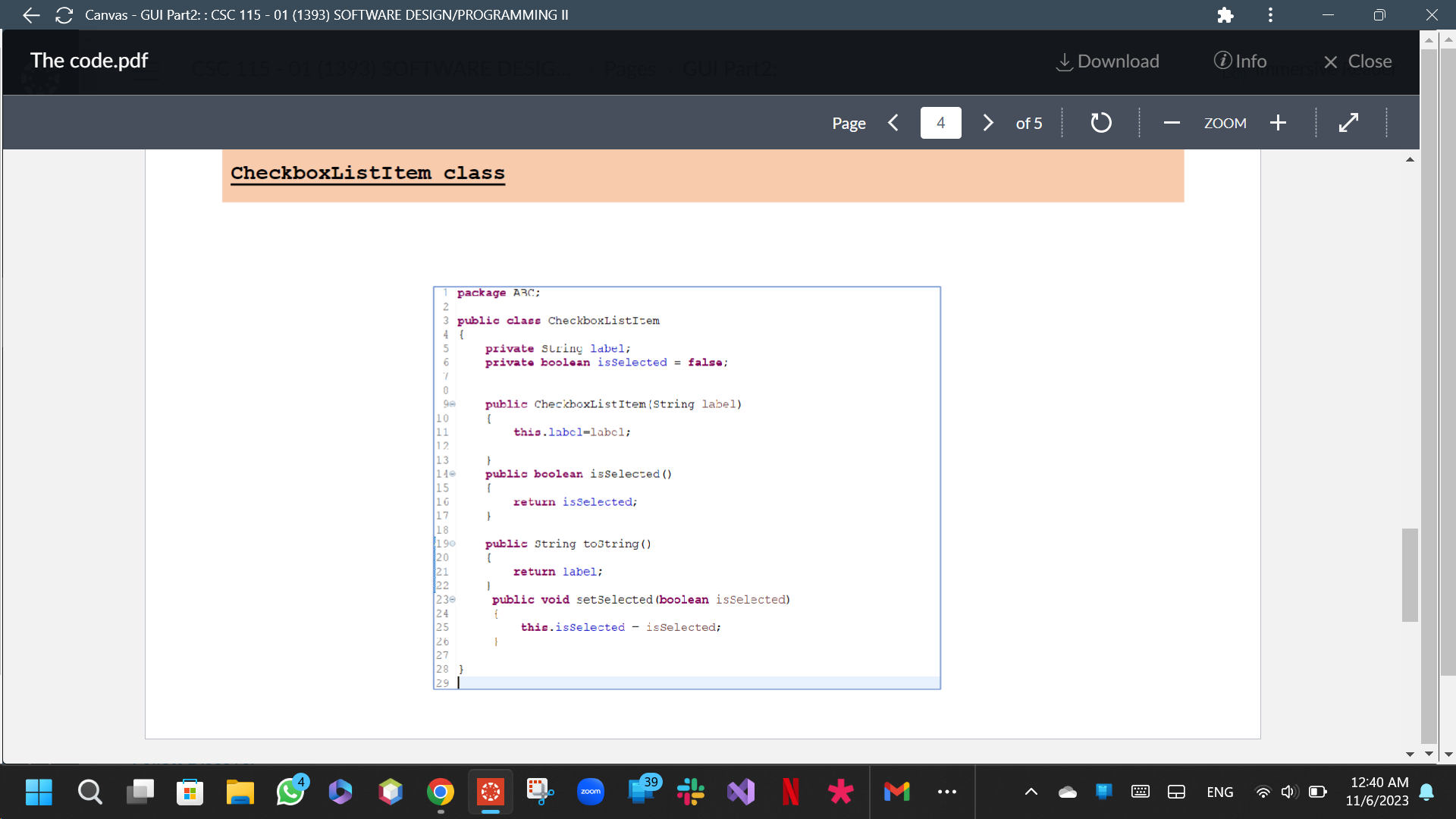Open Slack from the taskbar

(x=691, y=792)
